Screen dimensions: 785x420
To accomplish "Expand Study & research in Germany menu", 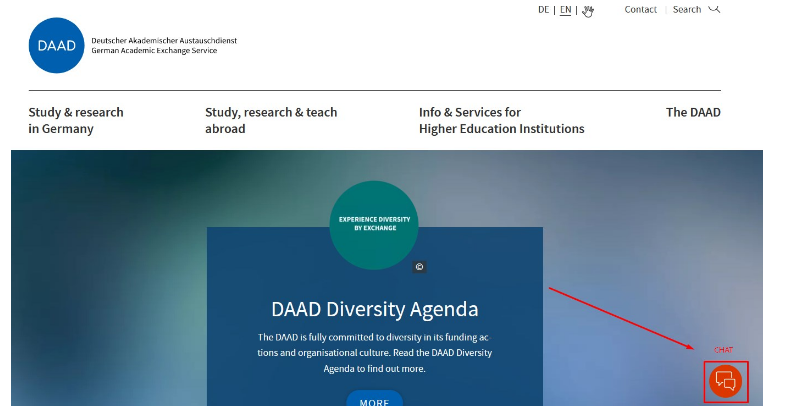I will click(x=76, y=121).
